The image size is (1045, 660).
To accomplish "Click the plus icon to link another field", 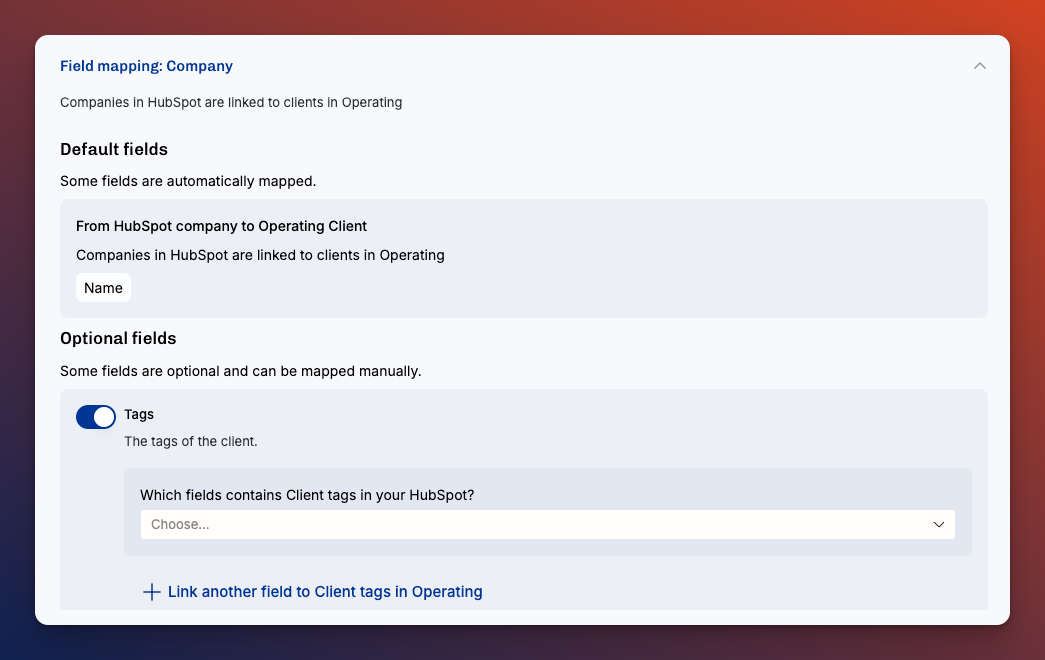I will (x=152, y=592).
